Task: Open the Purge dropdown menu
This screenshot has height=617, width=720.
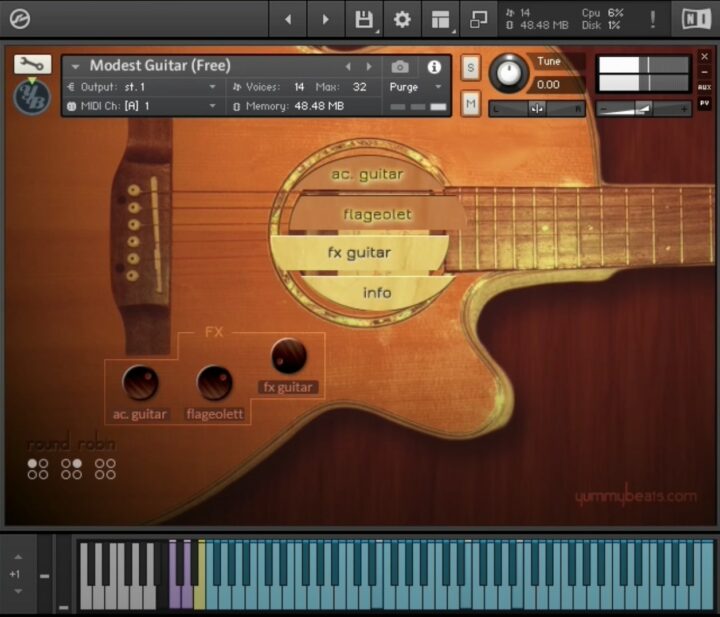Action: (x=416, y=87)
